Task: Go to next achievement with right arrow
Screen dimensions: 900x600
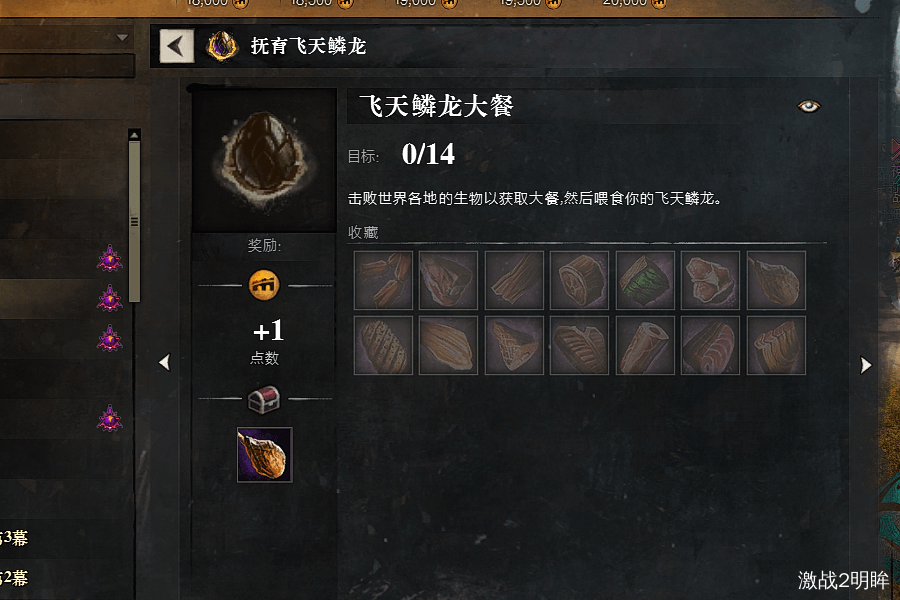Action: (x=866, y=365)
